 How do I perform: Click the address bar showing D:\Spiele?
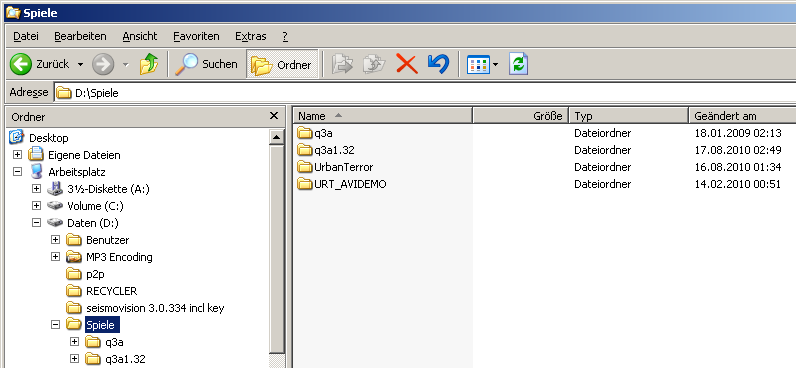click(424, 93)
